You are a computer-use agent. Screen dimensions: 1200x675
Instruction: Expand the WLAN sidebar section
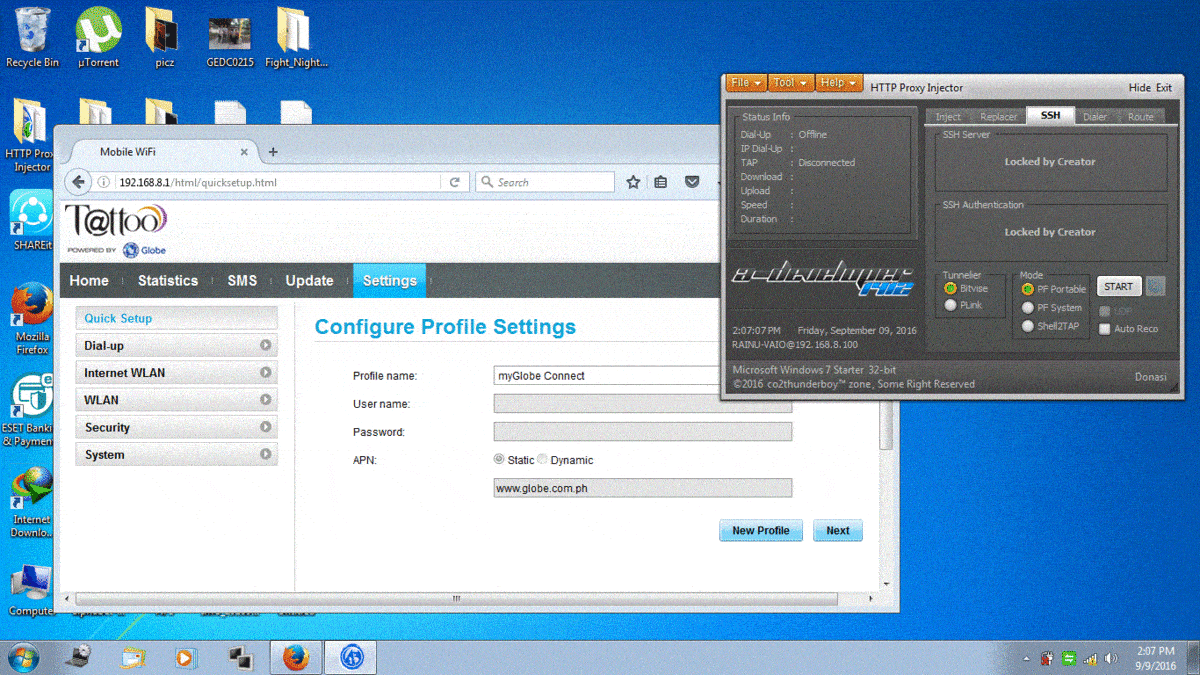[177, 400]
